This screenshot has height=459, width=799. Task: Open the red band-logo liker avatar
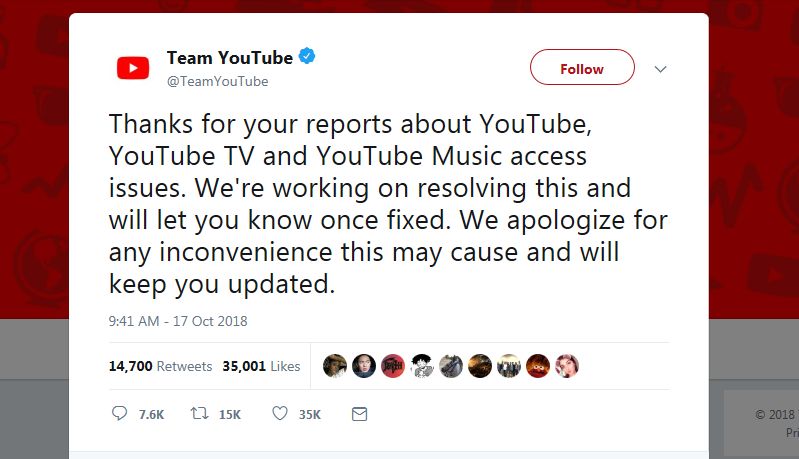393,366
